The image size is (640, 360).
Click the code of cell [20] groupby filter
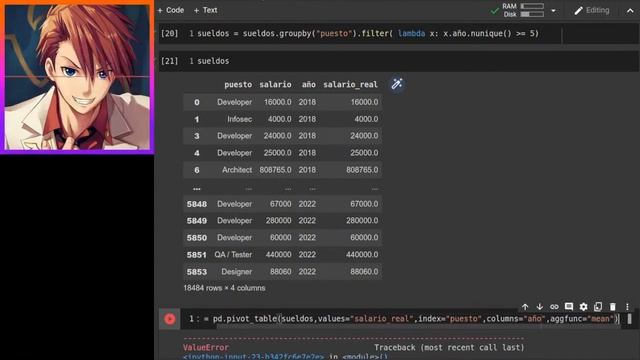tap(368, 33)
